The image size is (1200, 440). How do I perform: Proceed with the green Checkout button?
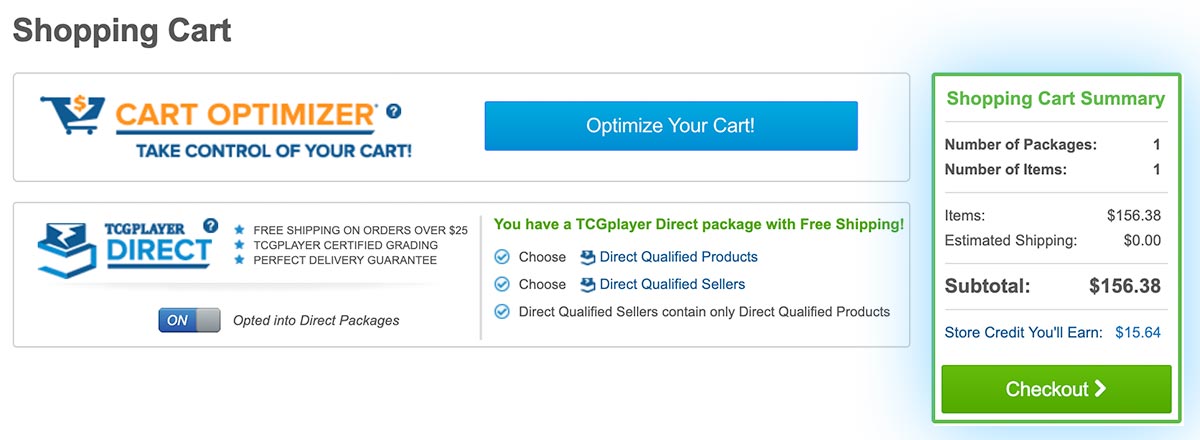(x=1056, y=389)
